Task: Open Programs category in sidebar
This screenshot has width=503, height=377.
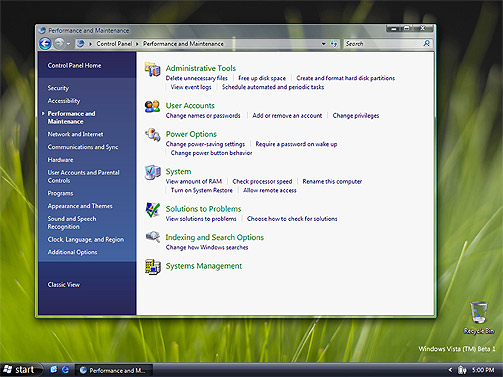Action: tap(60, 193)
